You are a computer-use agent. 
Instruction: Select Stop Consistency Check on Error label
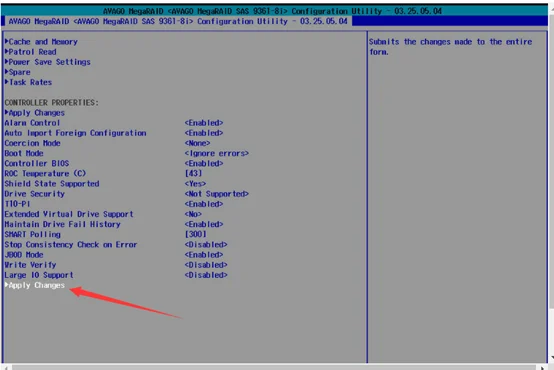[x=71, y=245]
